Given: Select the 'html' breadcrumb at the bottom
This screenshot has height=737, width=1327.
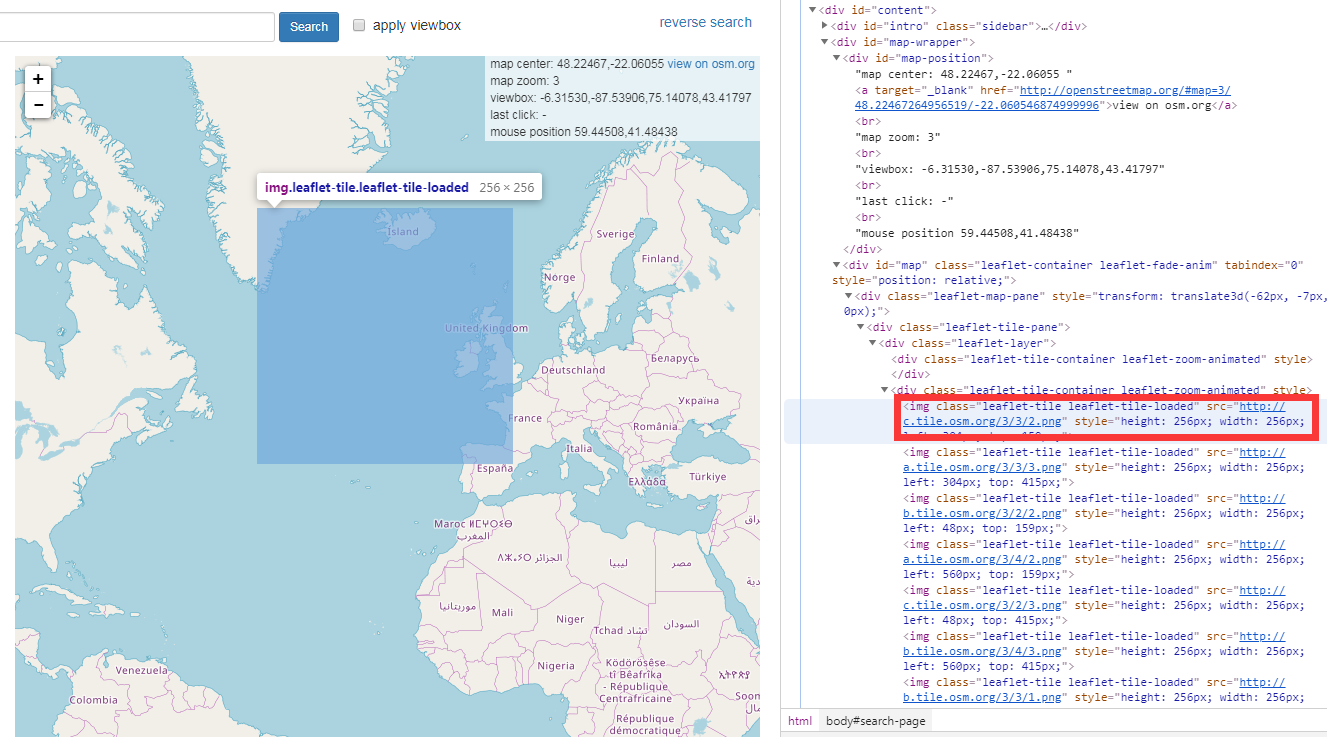Looking at the screenshot, I should [800, 721].
